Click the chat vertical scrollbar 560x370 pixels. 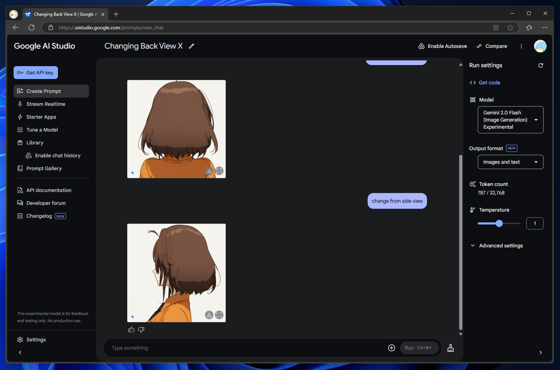pos(460,242)
